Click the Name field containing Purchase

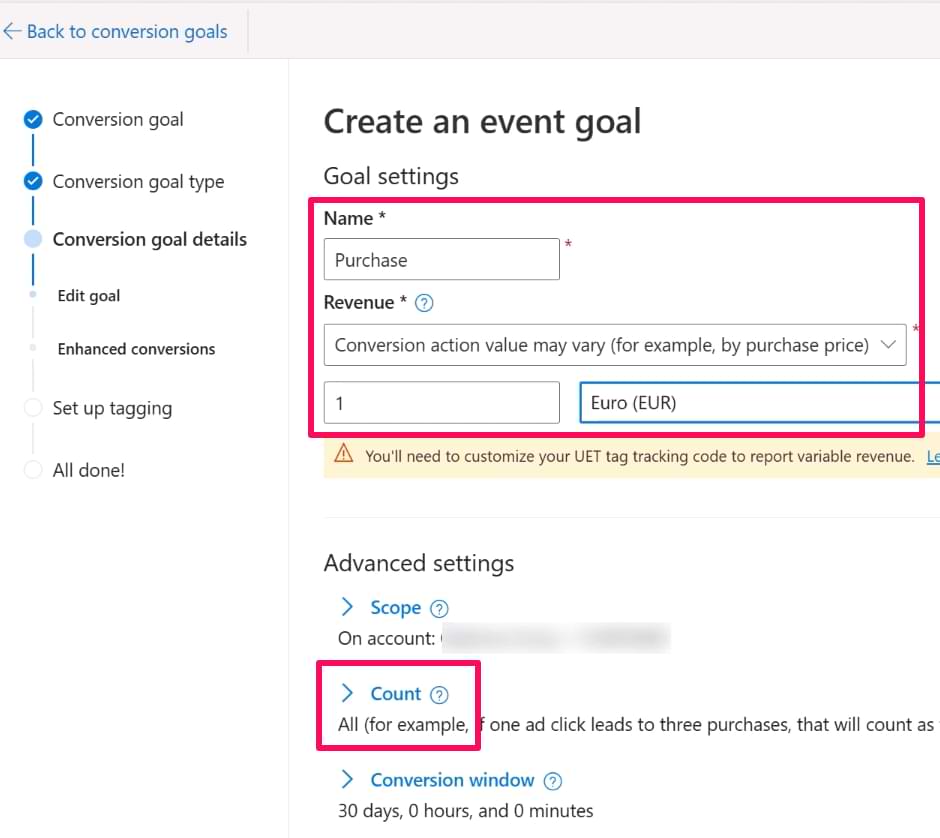click(441, 260)
